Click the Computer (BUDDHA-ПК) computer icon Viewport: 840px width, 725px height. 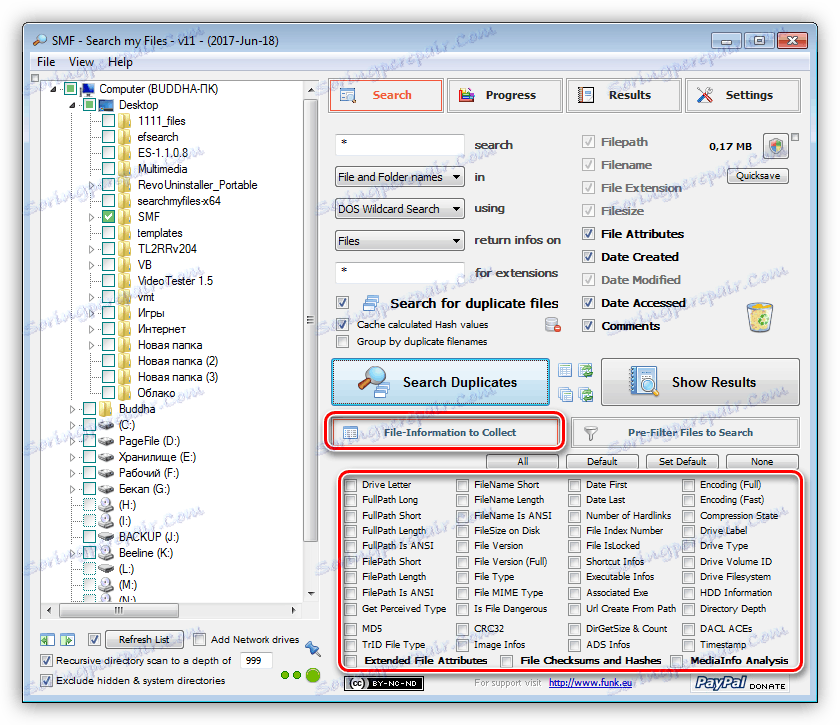pyautogui.click(x=88, y=89)
